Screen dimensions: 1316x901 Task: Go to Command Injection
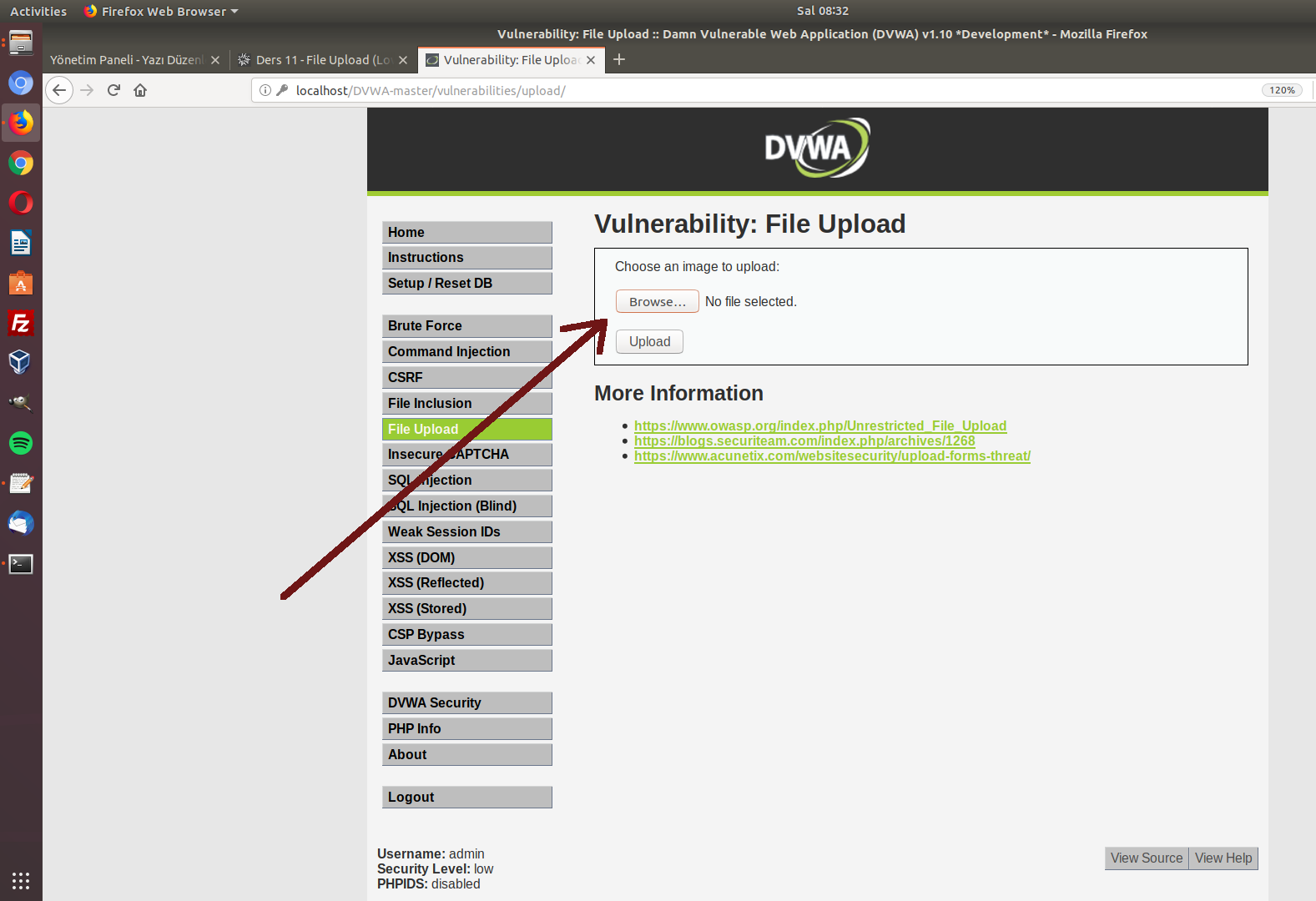click(467, 352)
